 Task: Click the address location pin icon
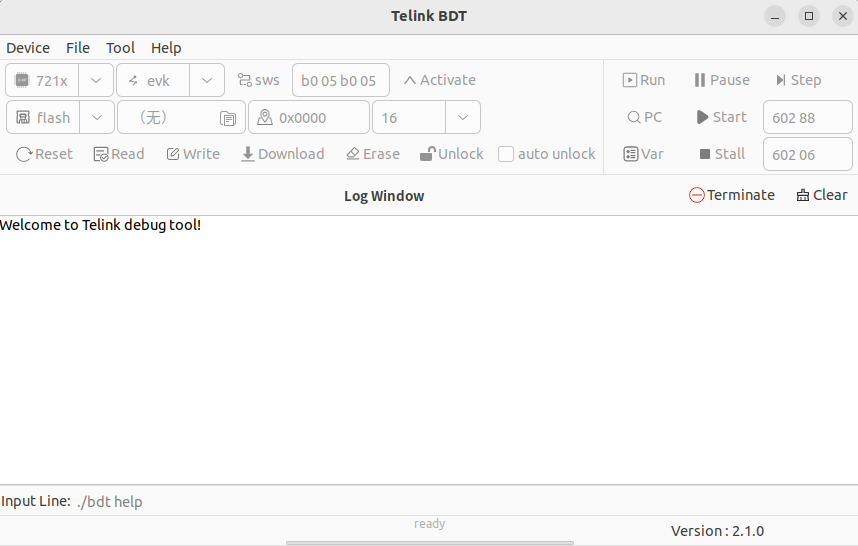click(265, 117)
